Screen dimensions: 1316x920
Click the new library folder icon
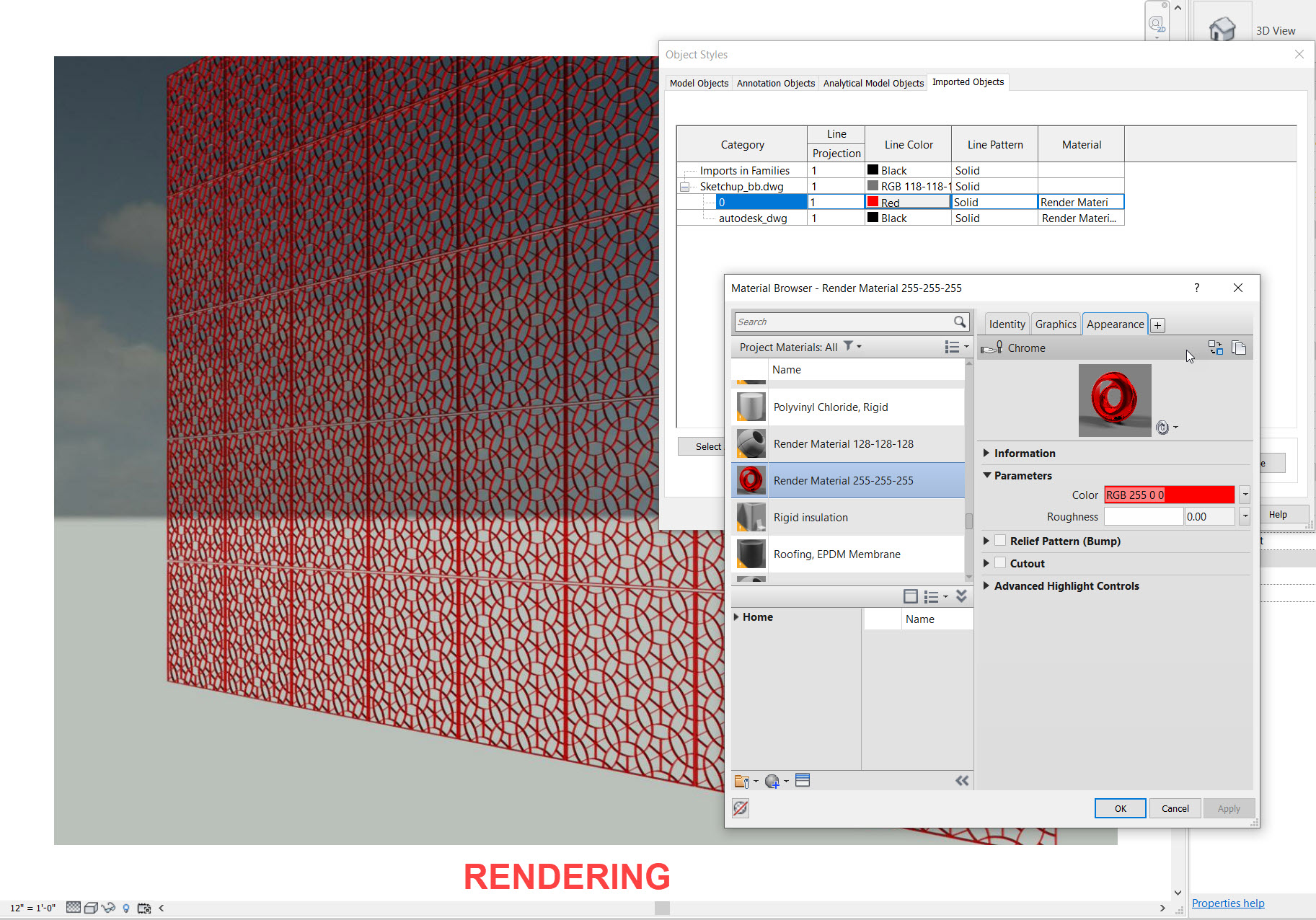(743, 781)
